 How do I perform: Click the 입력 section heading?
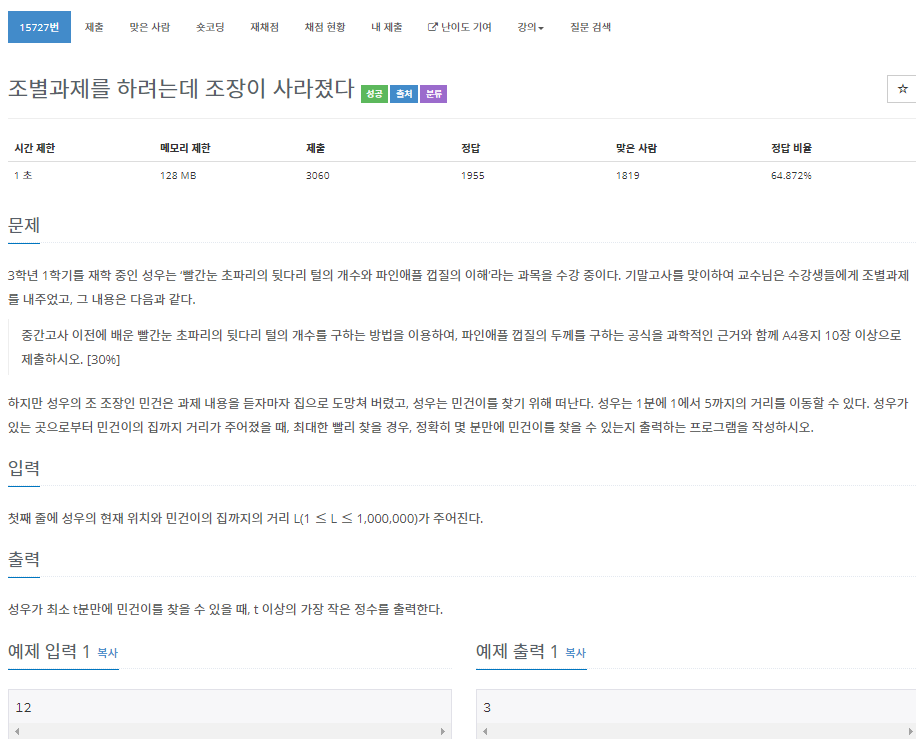pos(24,468)
